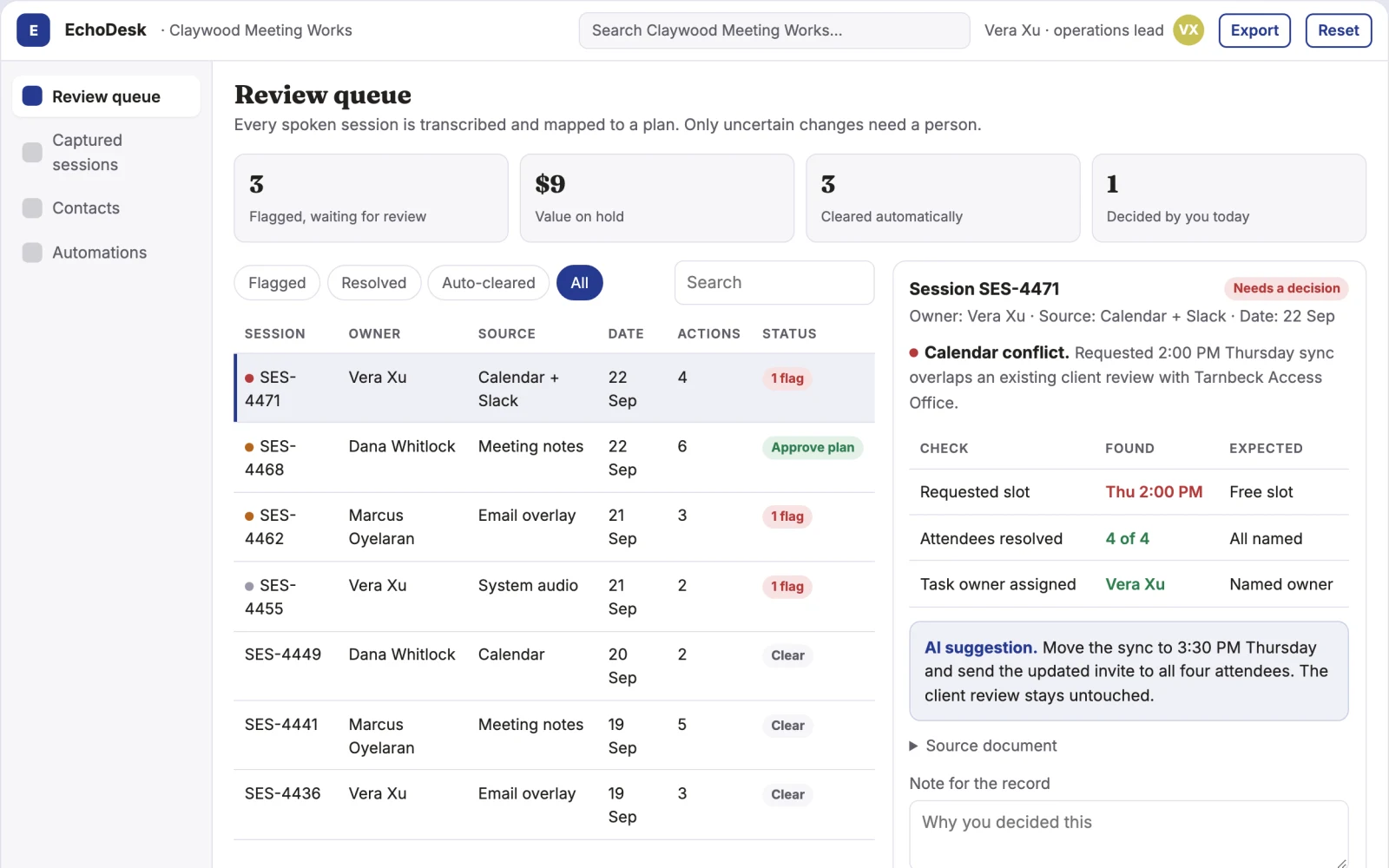Click the Captured sessions sidebar icon
This screenshot has height=868, width=1389.
coord(32,153)
